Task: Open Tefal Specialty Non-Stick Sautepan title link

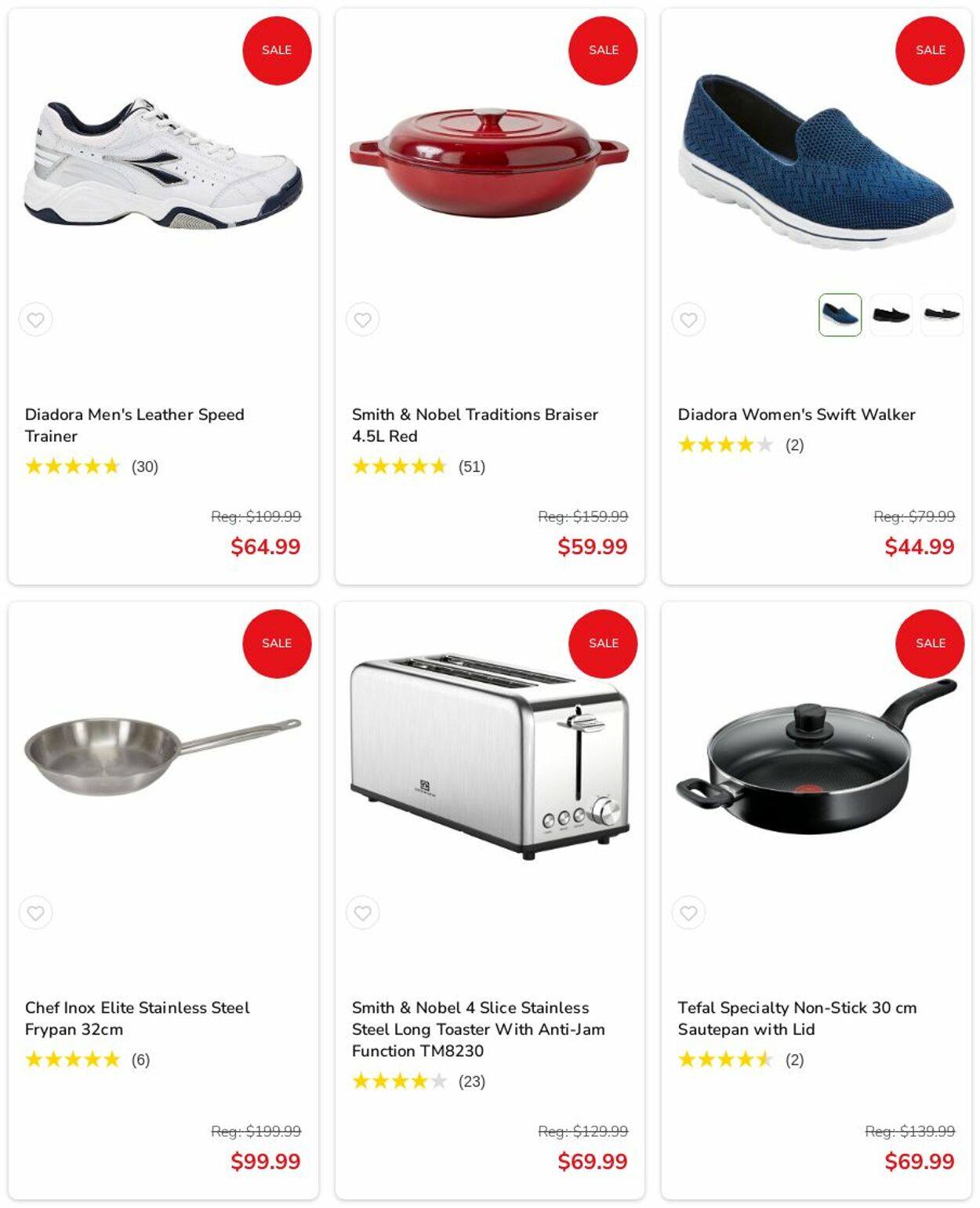Action: pos(797,1018)
